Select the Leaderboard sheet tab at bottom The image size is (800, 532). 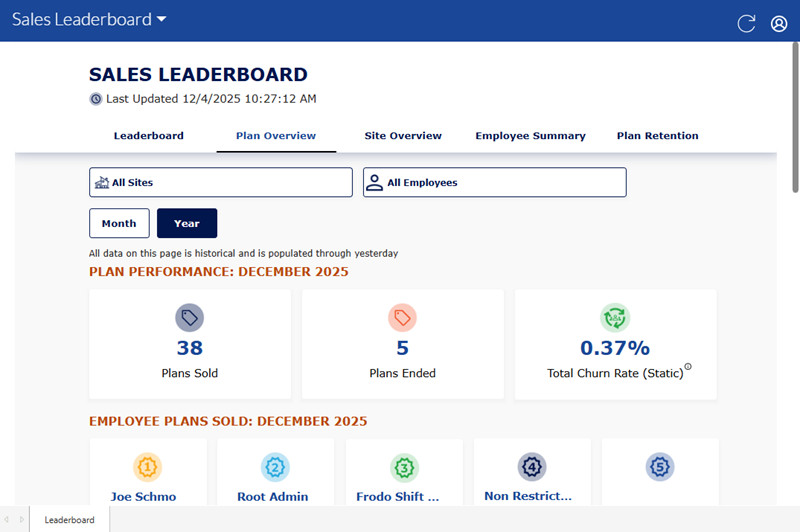point(69,520)
